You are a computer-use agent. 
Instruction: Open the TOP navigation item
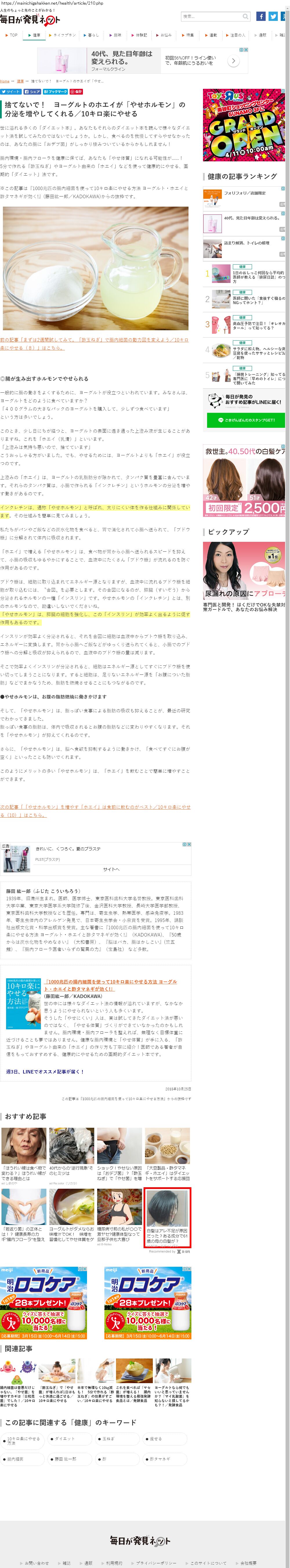point(11,35)
